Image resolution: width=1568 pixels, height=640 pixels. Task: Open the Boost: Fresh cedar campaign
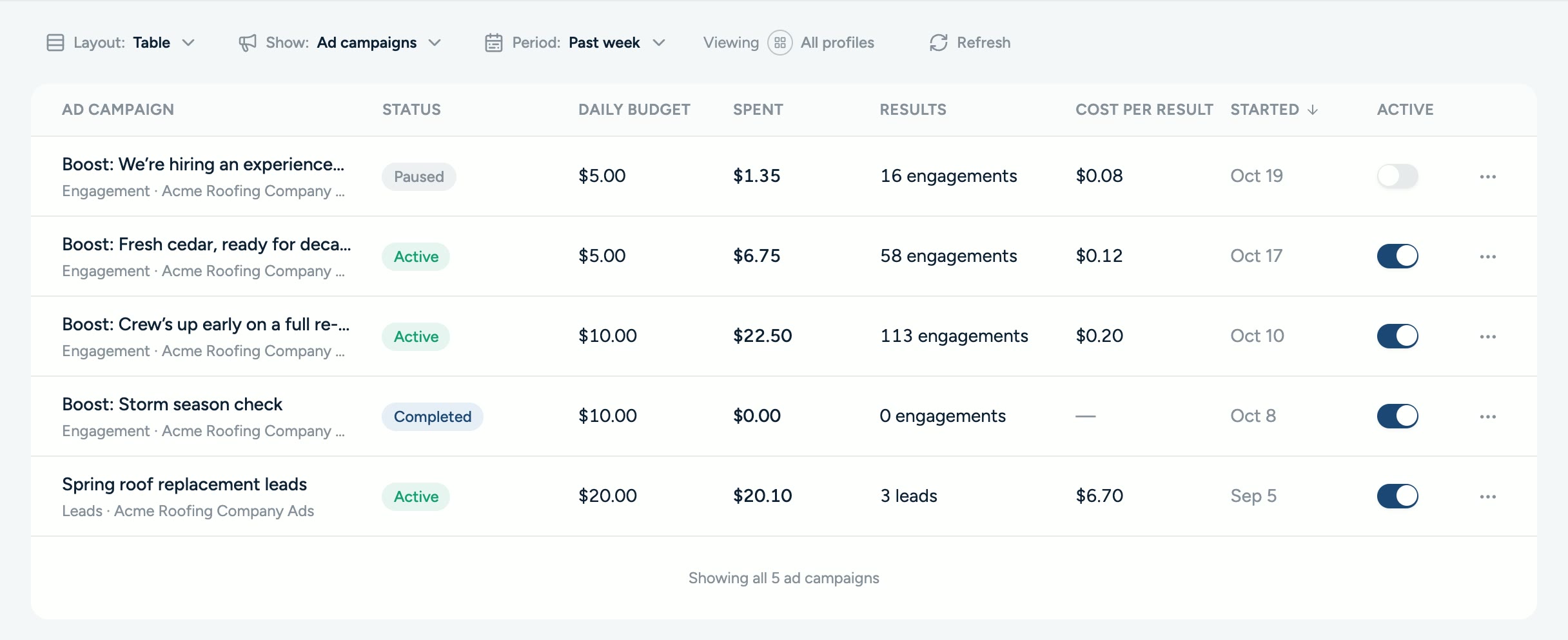point(206,245)
